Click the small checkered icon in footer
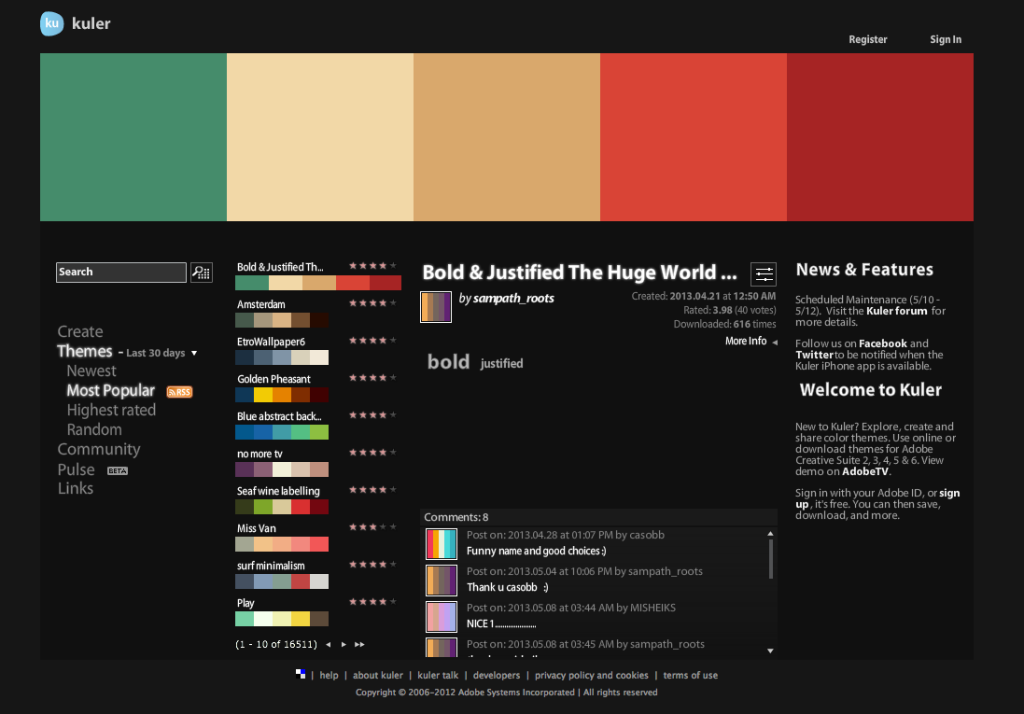This screenshot has width=1024, height=714. (300, 674)
